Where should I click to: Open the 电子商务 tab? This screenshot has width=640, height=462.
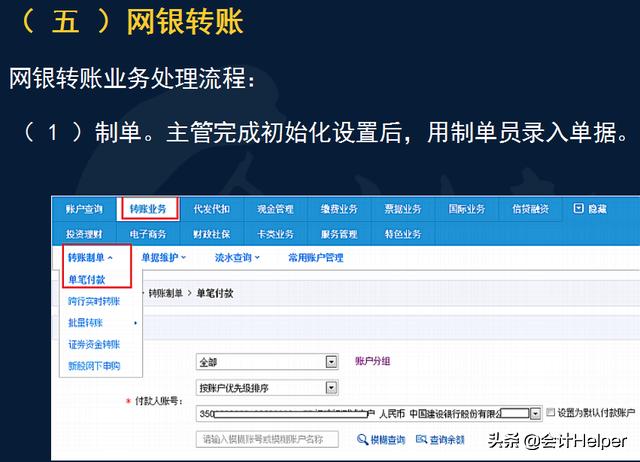coord(148,234)
